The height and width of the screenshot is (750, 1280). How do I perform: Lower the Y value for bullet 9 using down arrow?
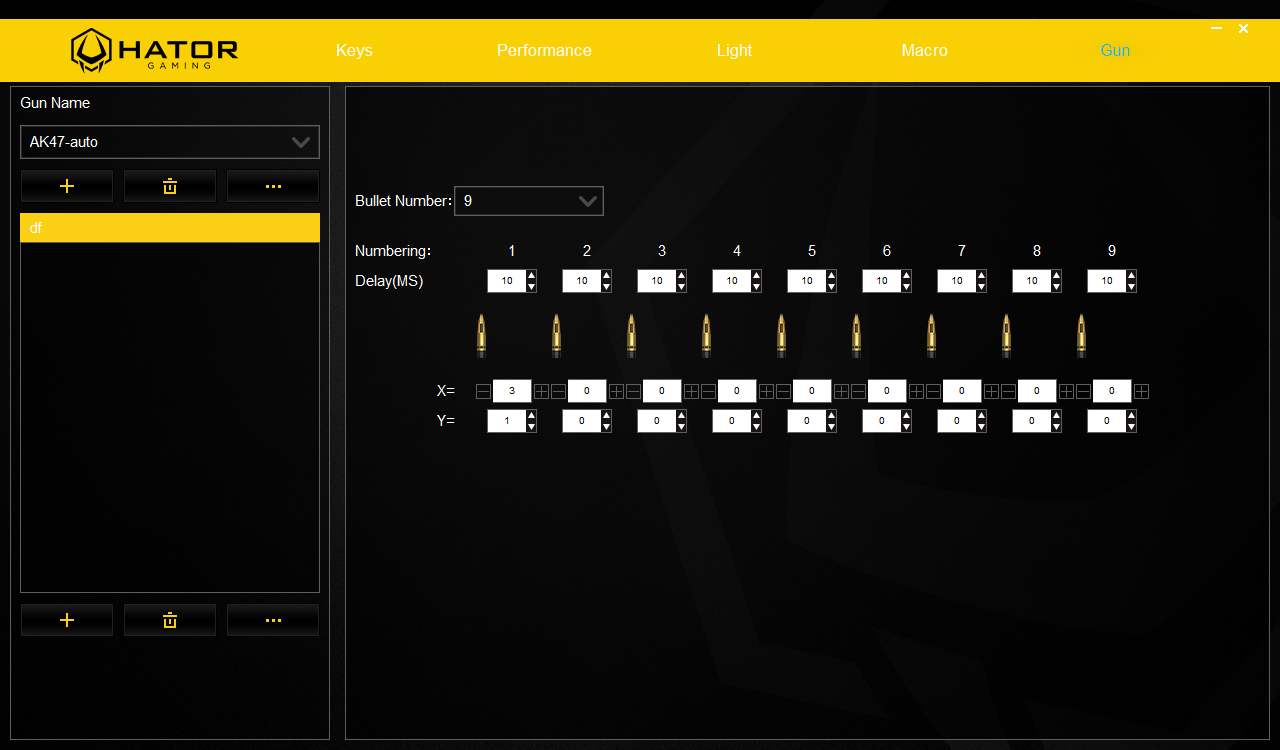coord(1131,427)
